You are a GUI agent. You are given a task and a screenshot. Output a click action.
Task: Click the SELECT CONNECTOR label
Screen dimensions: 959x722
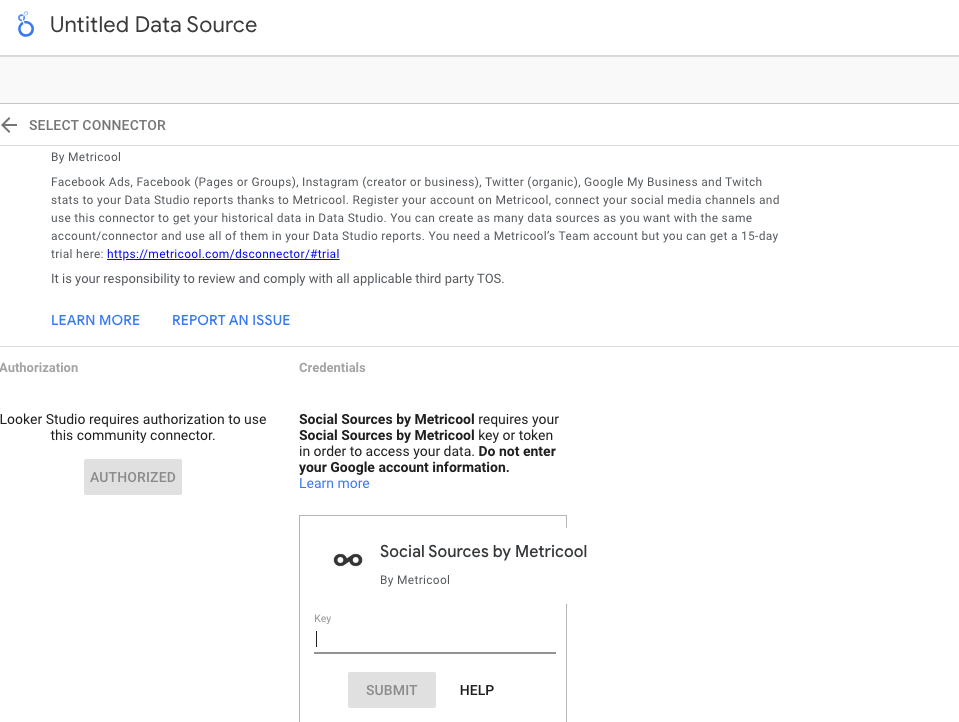(x=97, y=125)
